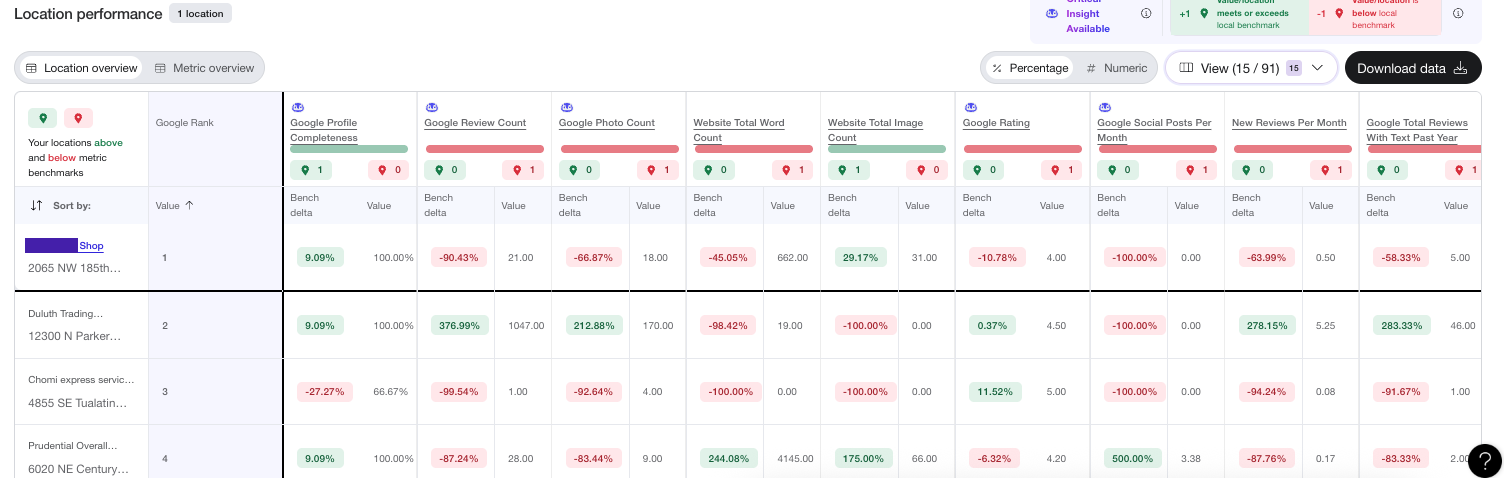Open the Shop location link in the first row

(91, 246)
